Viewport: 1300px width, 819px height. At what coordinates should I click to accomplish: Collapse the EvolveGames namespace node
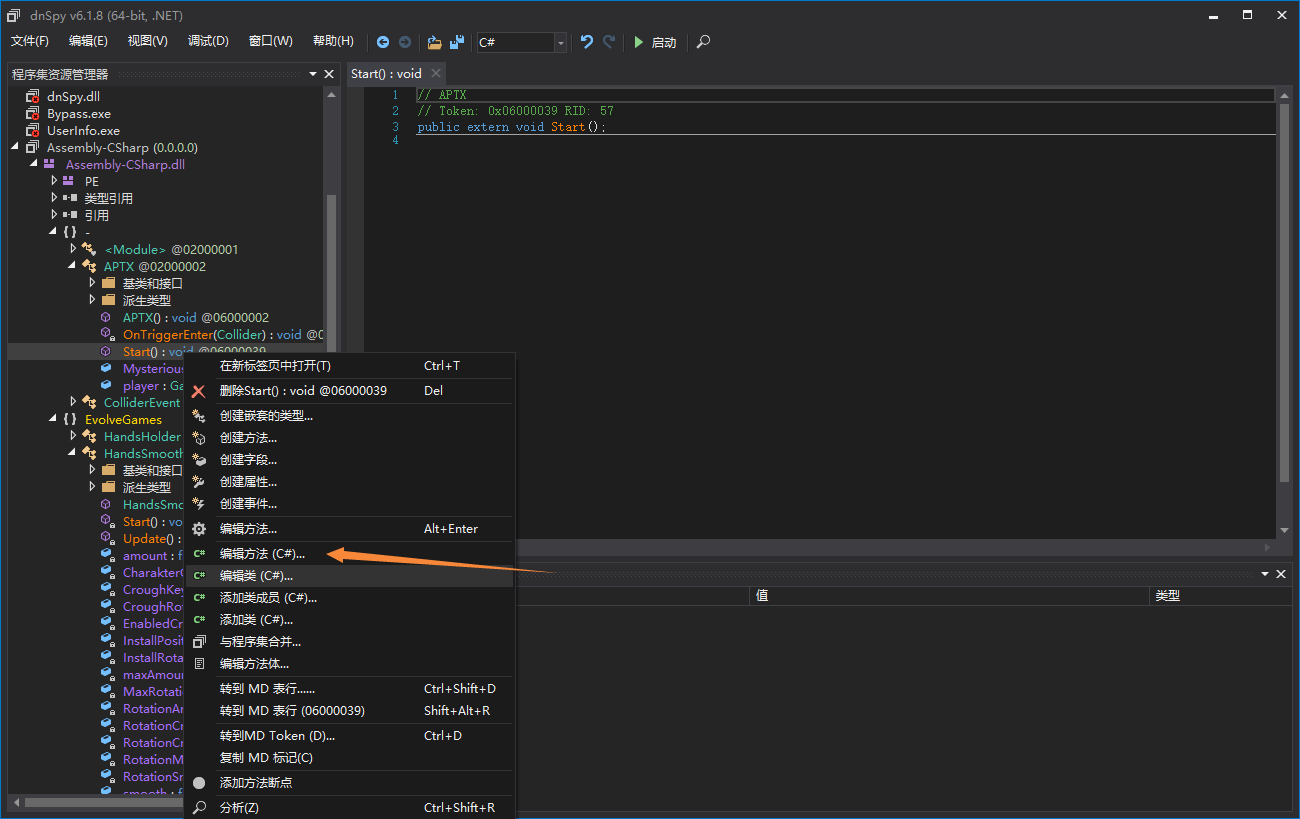click(53, 419)
